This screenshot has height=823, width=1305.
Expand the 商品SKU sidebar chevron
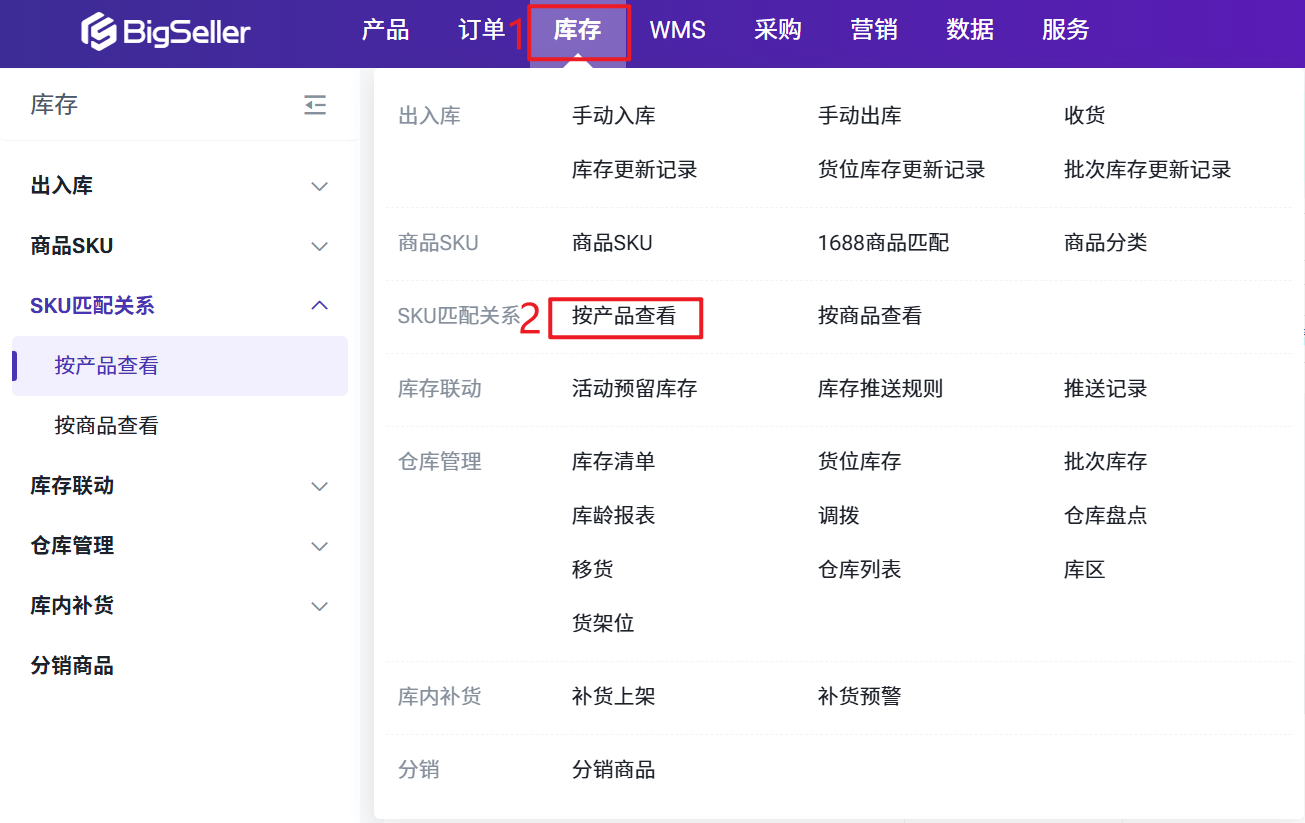[319, 246]
